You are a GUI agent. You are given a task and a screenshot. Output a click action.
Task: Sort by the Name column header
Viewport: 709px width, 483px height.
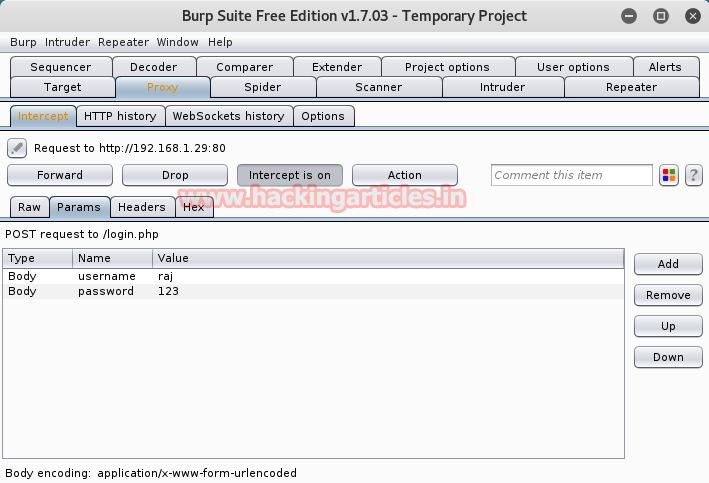(112, 258)
